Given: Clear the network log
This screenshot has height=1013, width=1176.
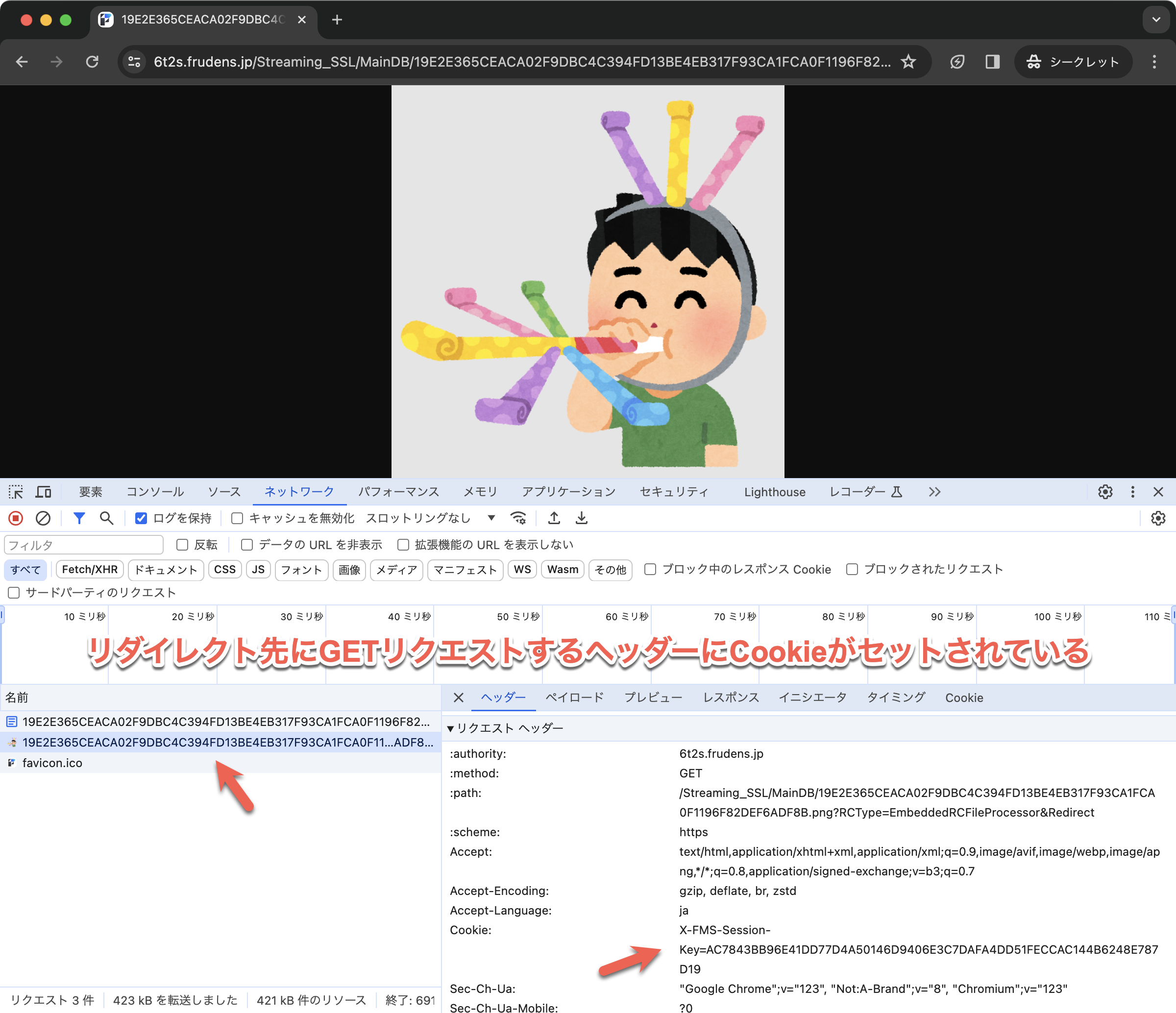Looking at the screenshot, I should click(x=43, y=518).
